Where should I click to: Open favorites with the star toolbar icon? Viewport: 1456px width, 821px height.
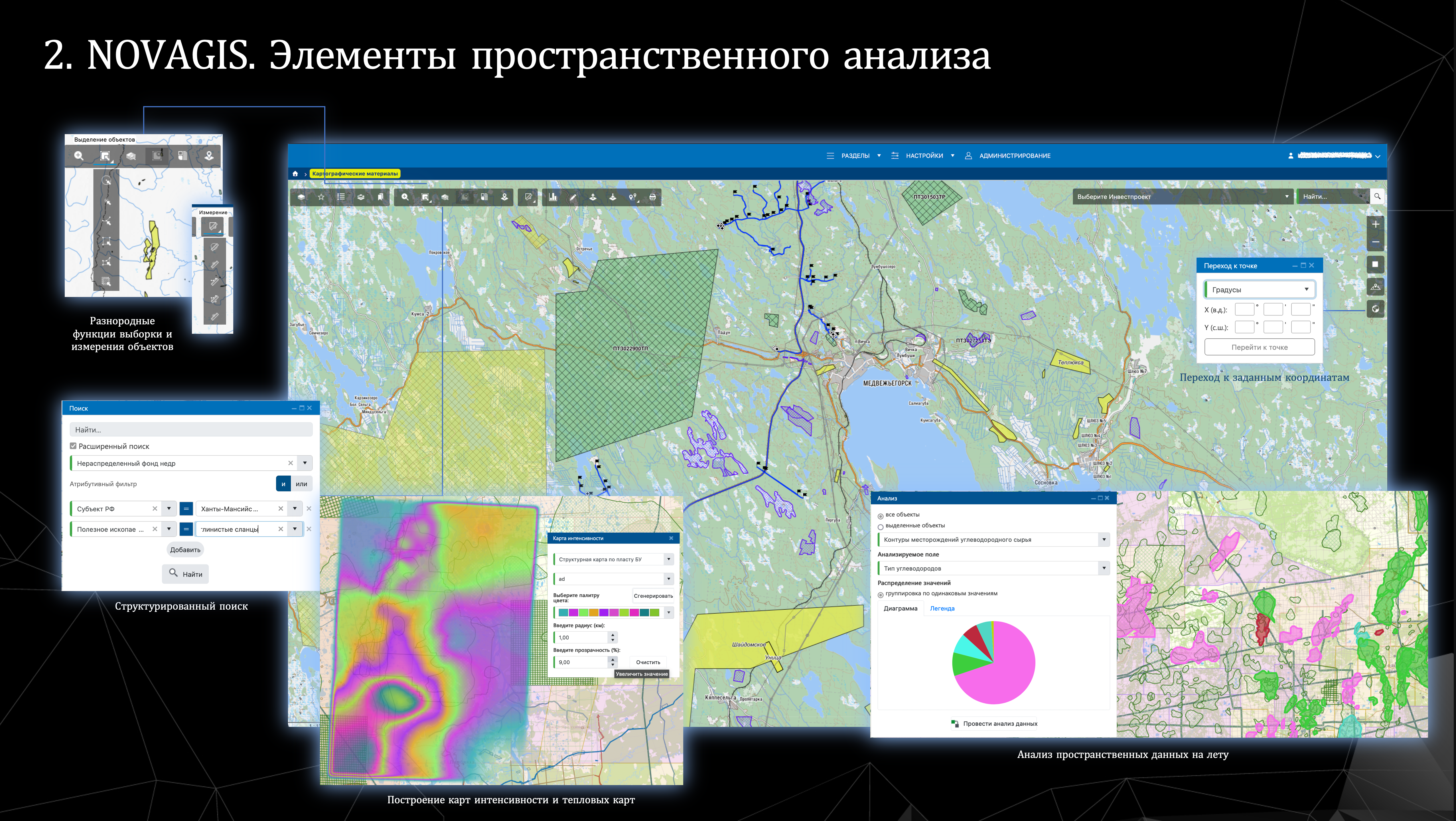(321, 197)
